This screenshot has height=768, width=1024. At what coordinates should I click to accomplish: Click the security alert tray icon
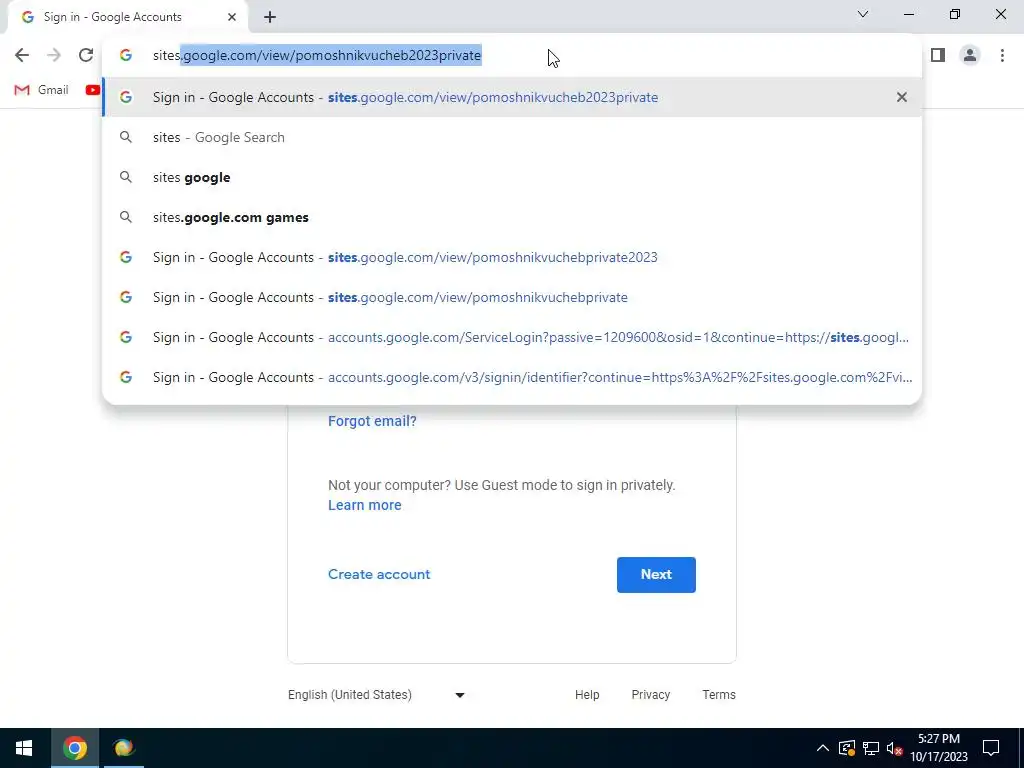point(847,748)
